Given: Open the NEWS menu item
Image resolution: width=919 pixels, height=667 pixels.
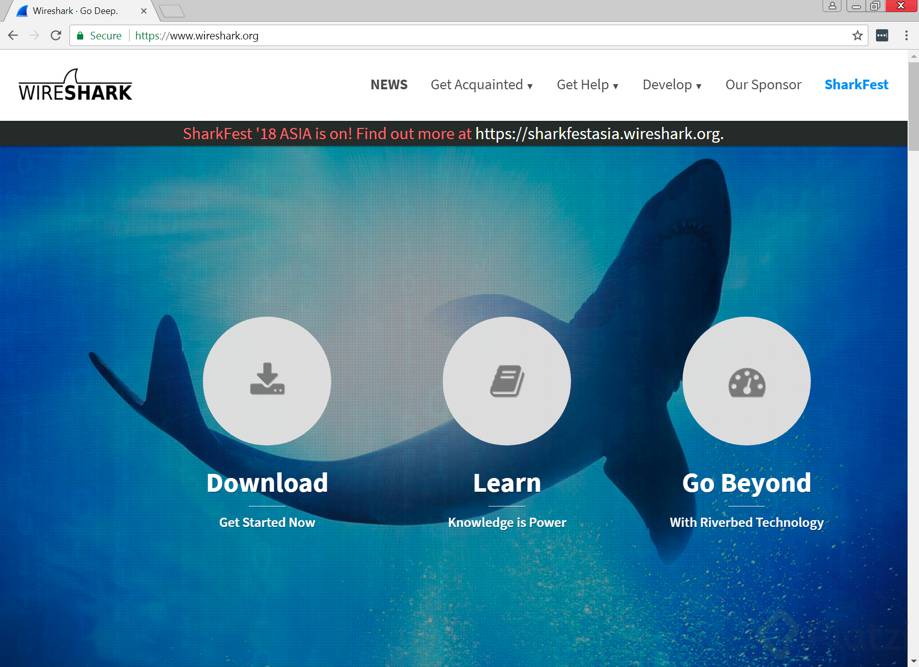Looking at the screenshot, I should [x=389, y=84].
